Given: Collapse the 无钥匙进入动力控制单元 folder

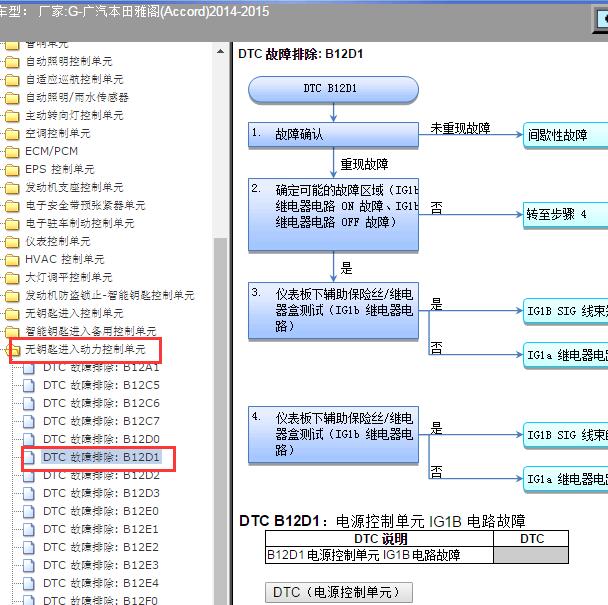Looking at the screenshot, I should pyautogui.click(x=85, y=350).
